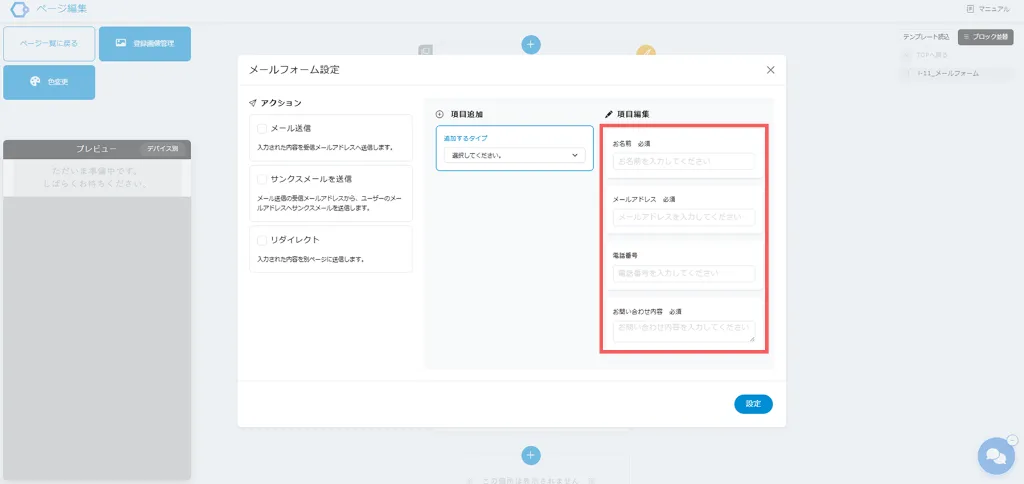Enable the メール送信 checkbox
The height and width of the screenshot is (484, 1024).
tap(262, 129)
